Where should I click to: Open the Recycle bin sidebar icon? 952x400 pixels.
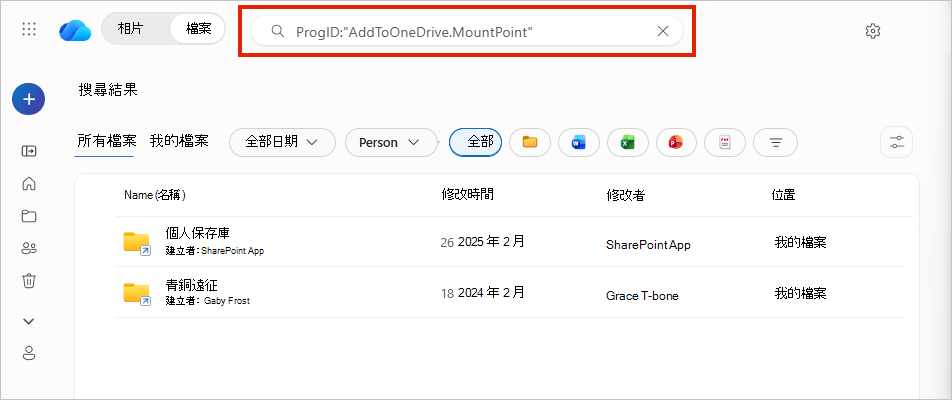(x=29, y=280)
